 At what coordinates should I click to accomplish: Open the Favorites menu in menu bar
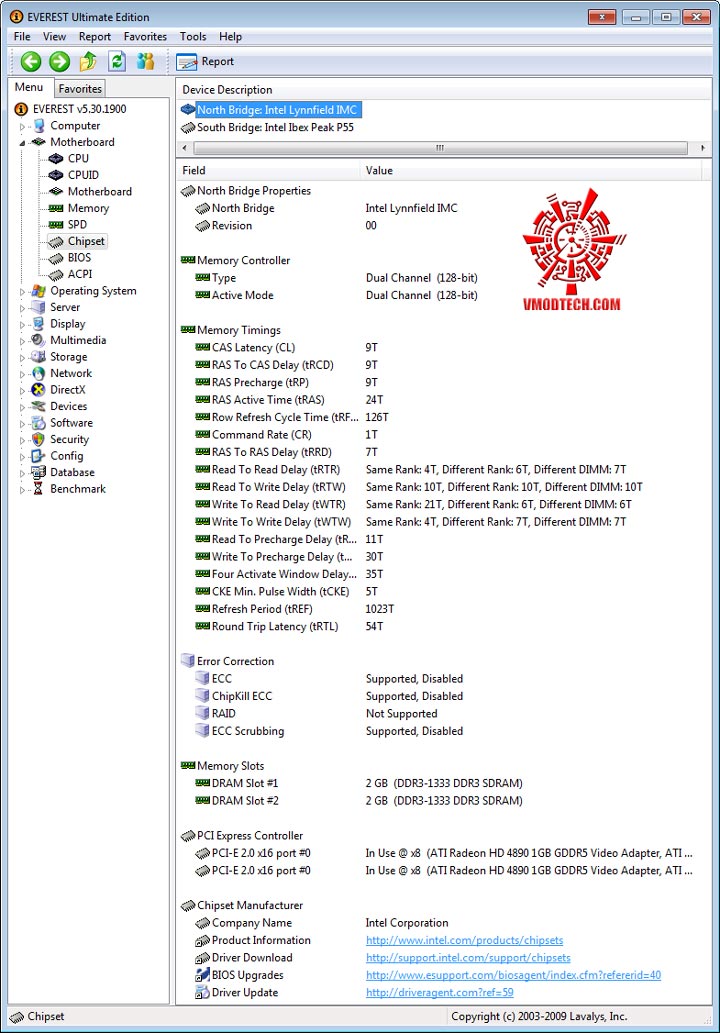point(145,37)
